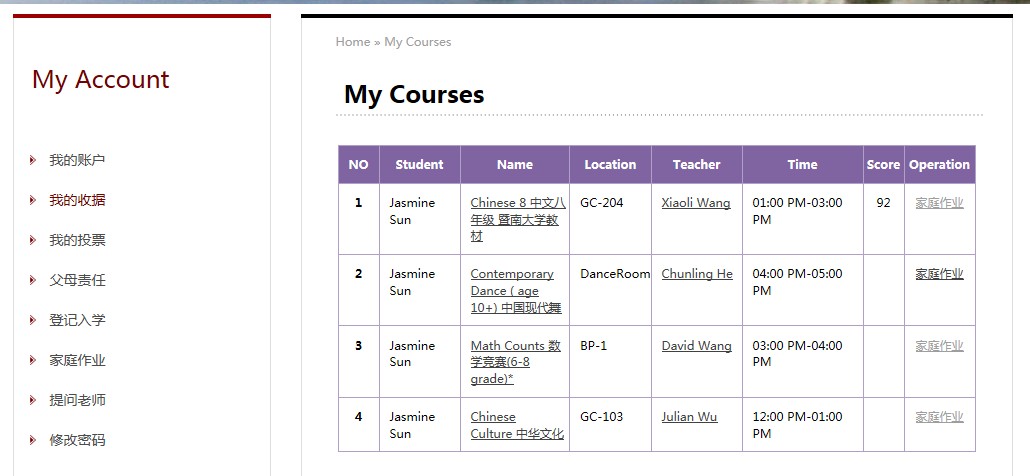
Task: Click the My Account sidebar heading
Action: coord(101,79)
